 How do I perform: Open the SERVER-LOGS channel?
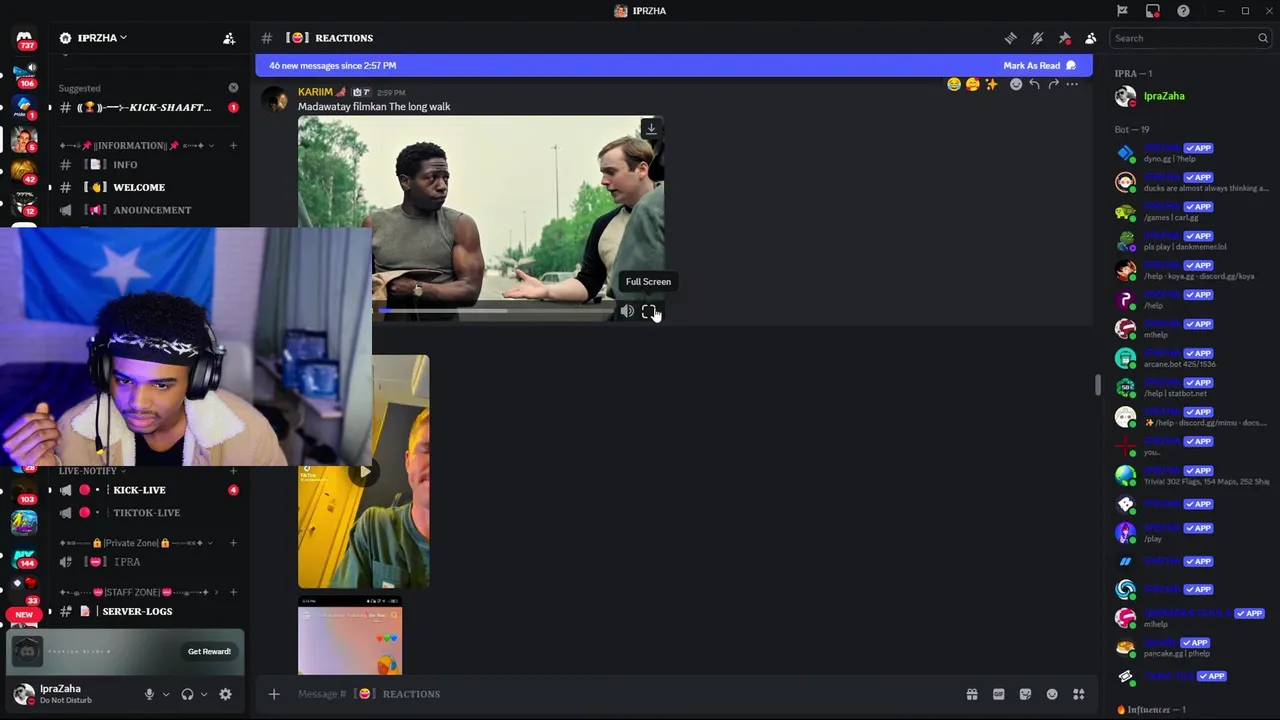click(x=148, y=611)
